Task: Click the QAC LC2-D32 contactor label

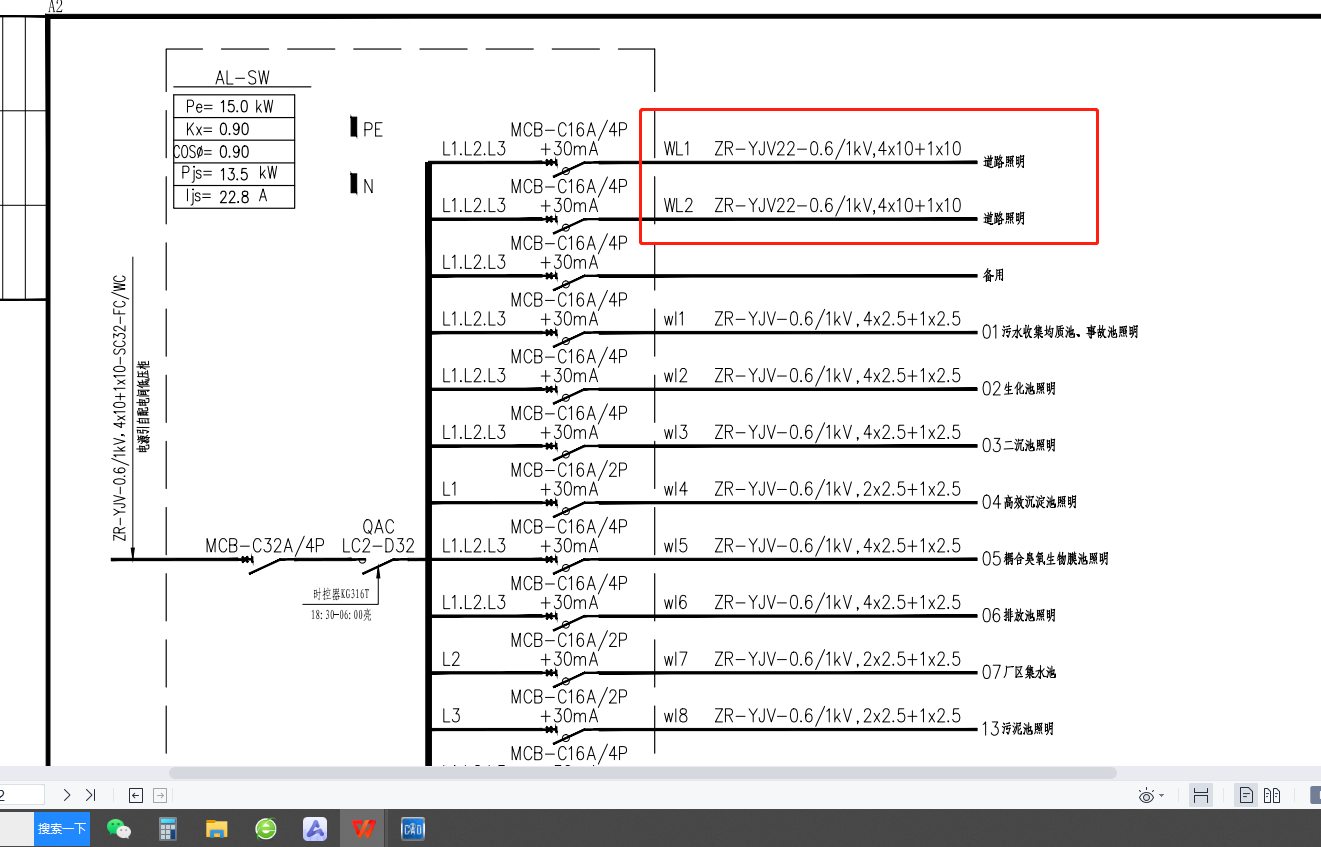Action: click(378, 536)
